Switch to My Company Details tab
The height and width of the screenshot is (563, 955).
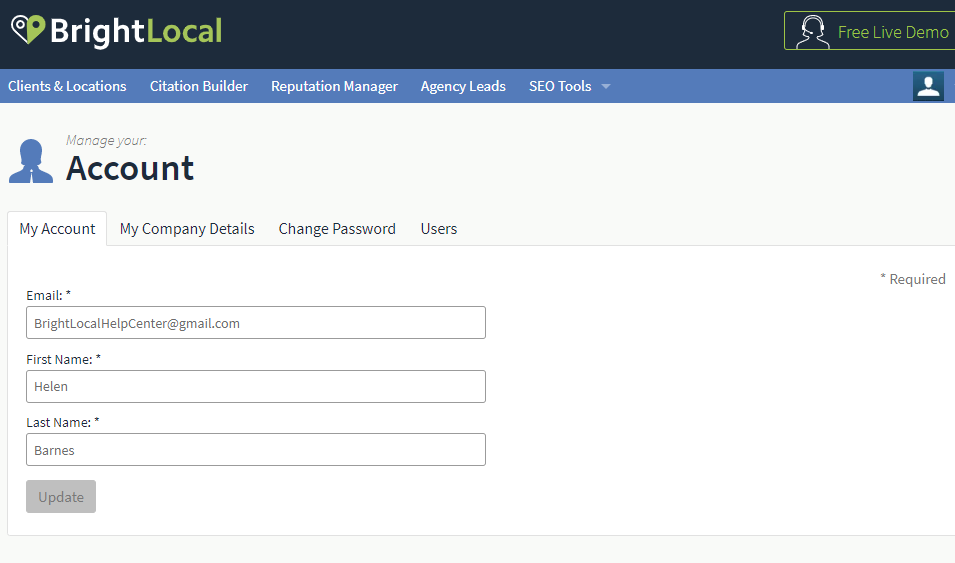click(x=187, y=228)
